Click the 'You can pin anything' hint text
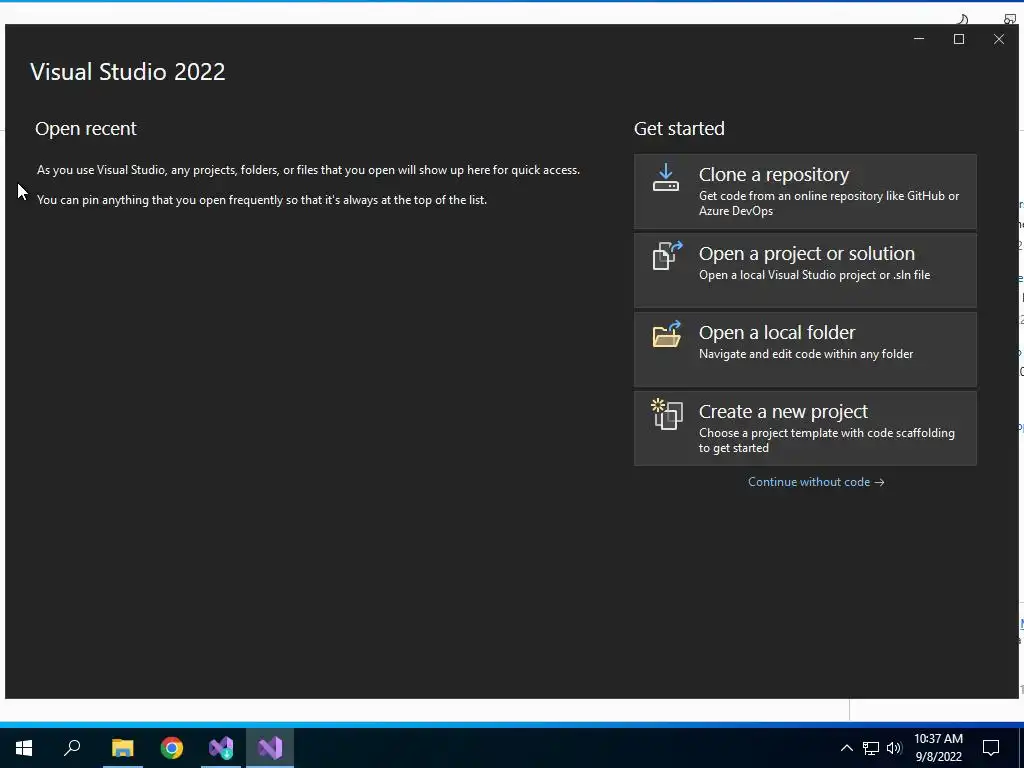This screenshot has height=768, width=1024. click(262, 200)
